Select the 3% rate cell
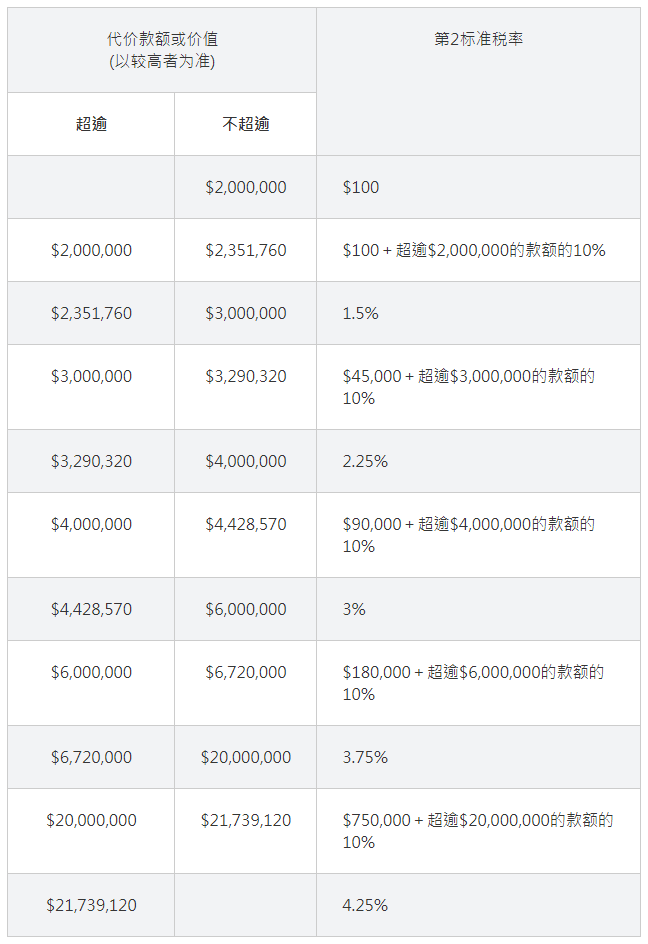The image size is (648, 944). click(478, 609)
